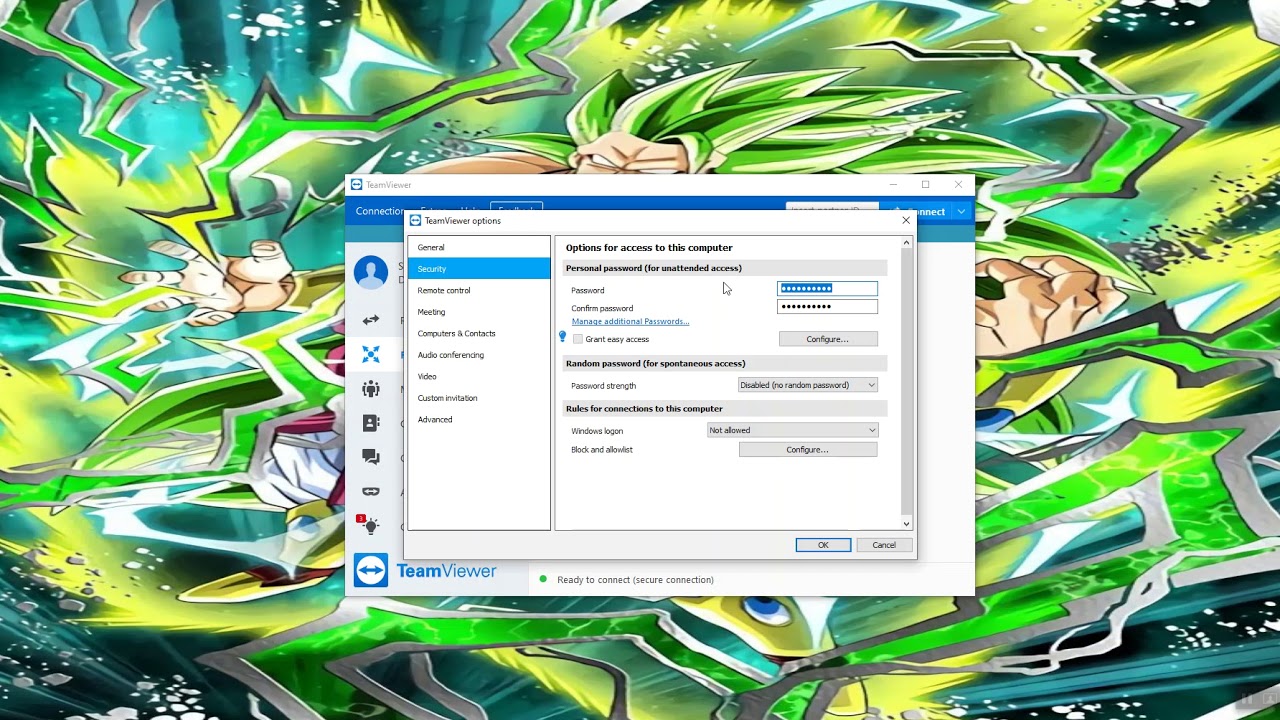Click 'Personal password (for unattended access)' header
This screenshot has width=1280, height=720.
click(654, 268)
